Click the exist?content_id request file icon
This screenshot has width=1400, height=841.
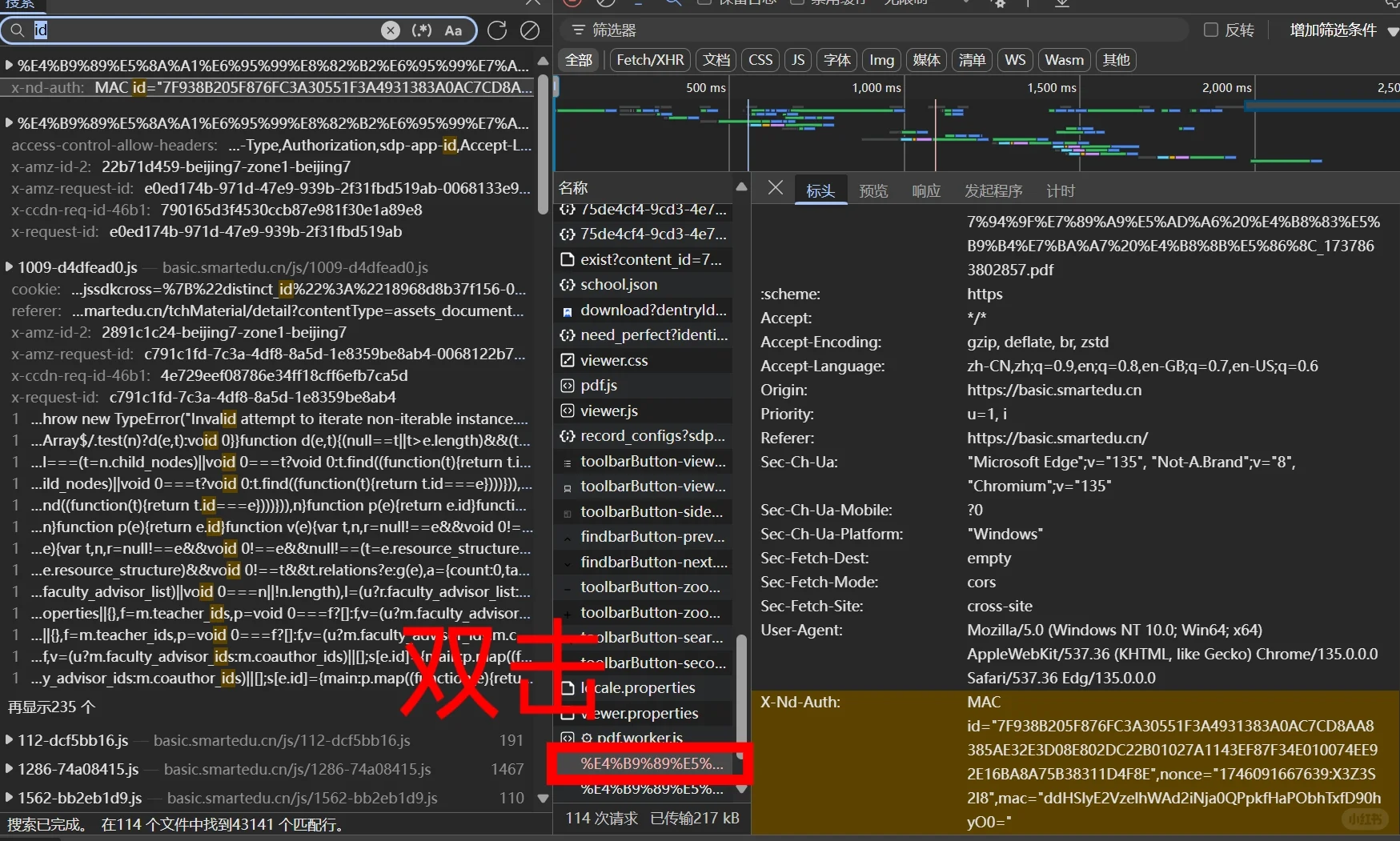(x=568, y=259)
